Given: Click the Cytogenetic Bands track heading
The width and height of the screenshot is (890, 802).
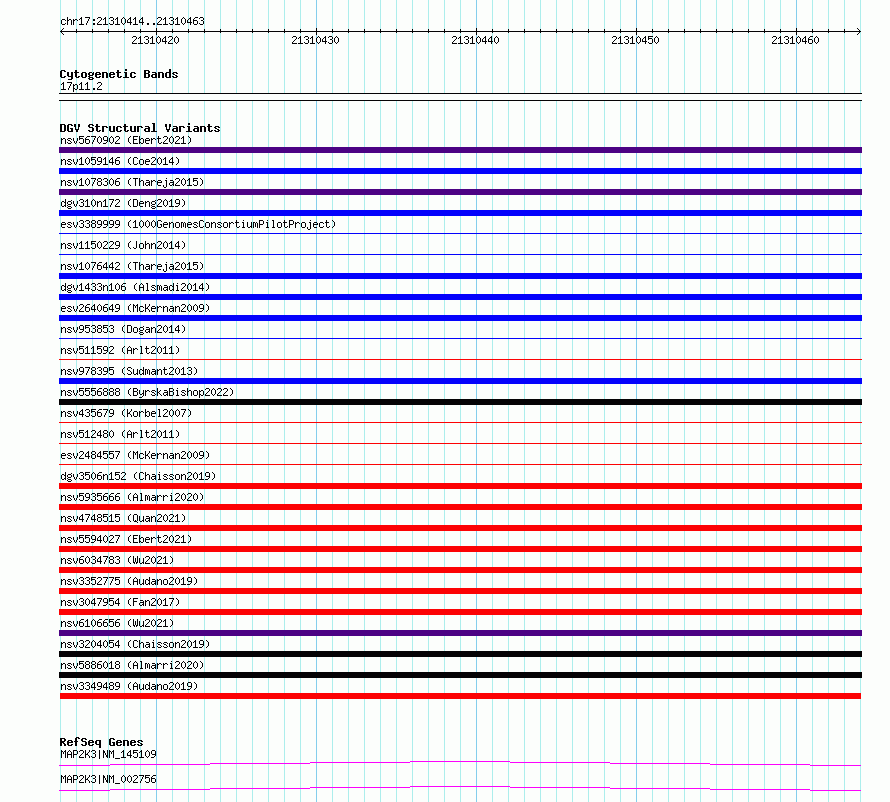Looking at the screenshot, I should point(119,74).
